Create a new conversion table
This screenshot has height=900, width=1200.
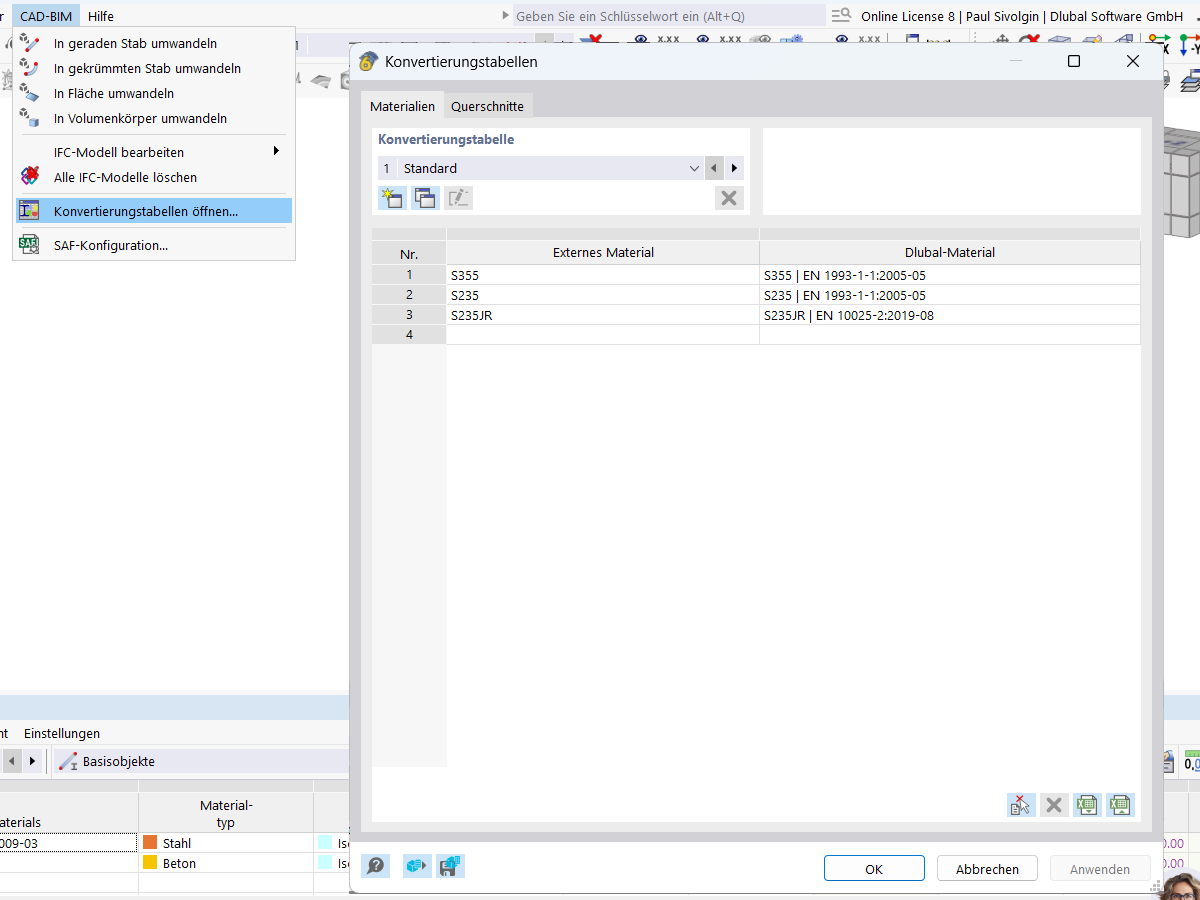coord(392,198)
